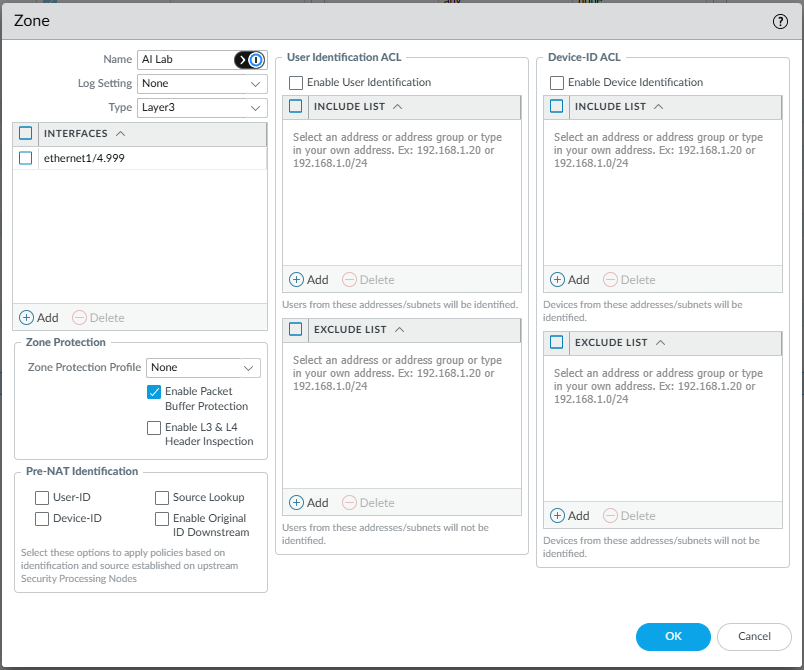Enable Original ID Downstream checkbox
Screen dimensions: 804x670
162,519
